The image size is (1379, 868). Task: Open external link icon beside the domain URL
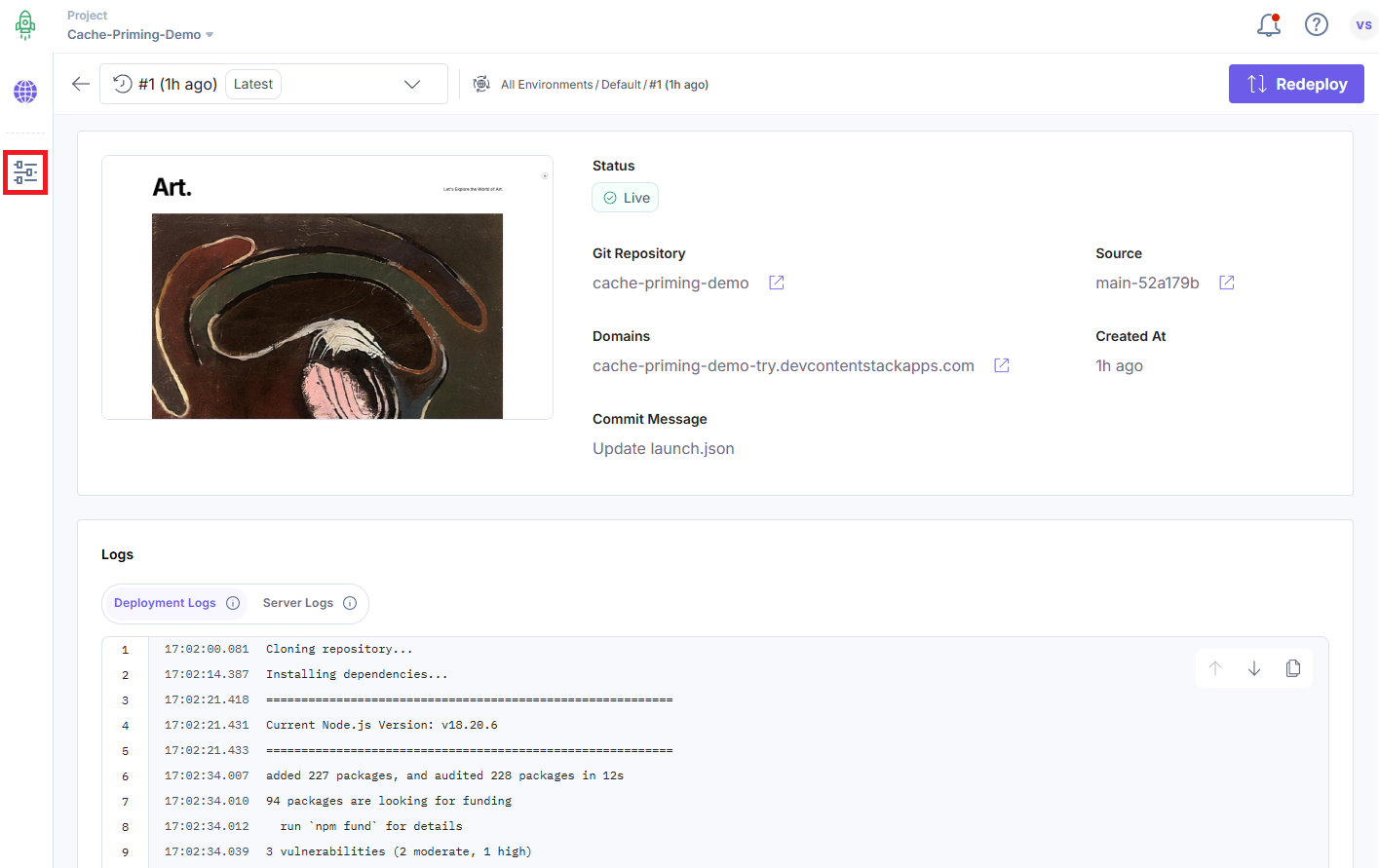click(x=1002, y=365)
